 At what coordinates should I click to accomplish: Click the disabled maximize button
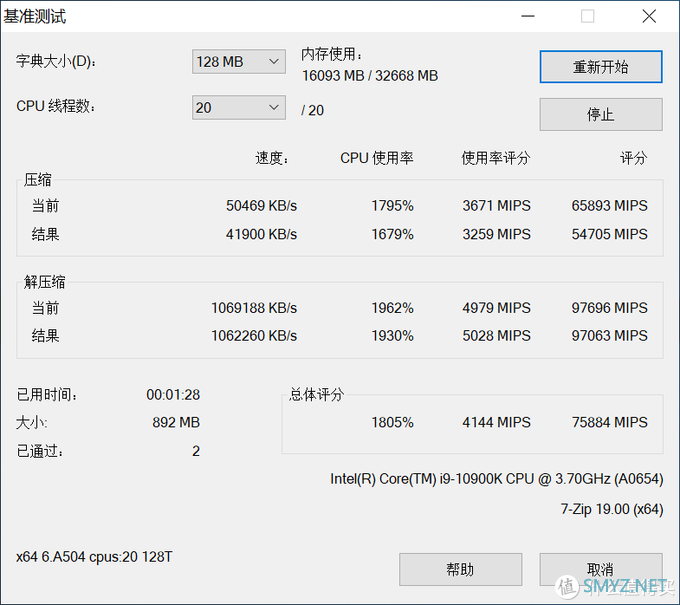point(588,16)
